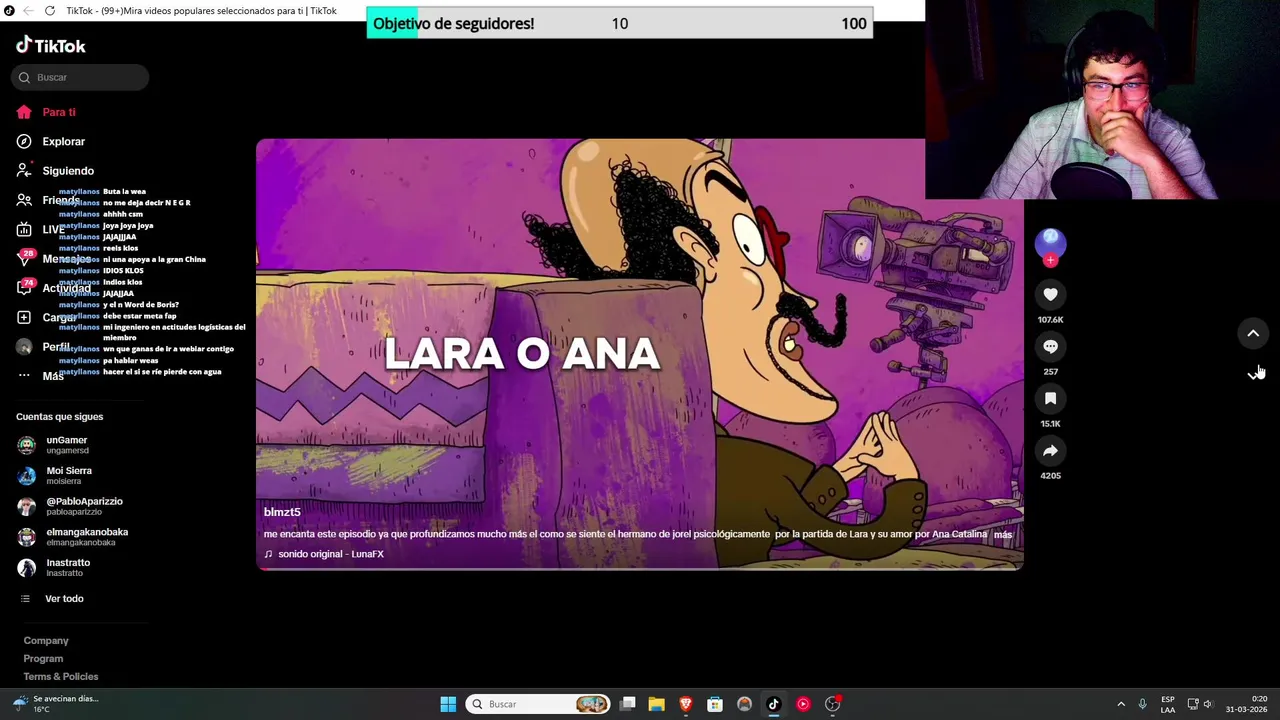Screen dimensions: 1280x720
Task: Show hidden system tray icons
Action: coord(1121,704)
